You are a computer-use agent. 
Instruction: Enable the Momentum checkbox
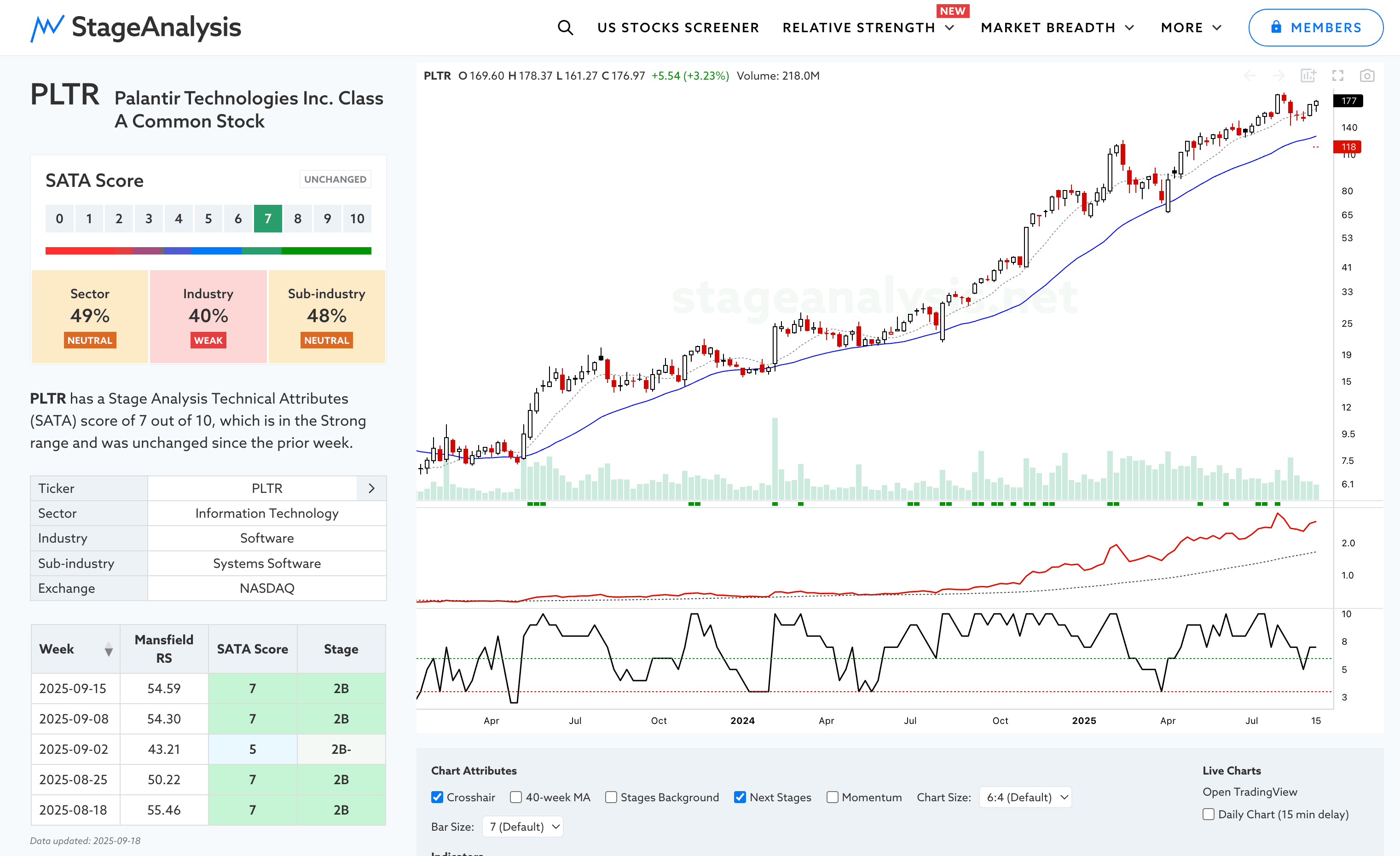coord(833,797)
